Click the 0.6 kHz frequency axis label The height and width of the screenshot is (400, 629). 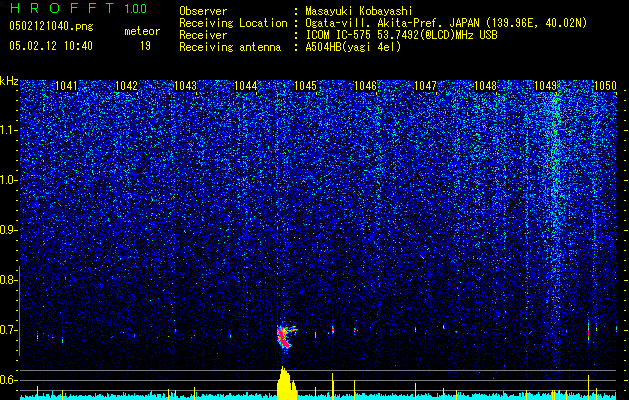pos(8,380)
